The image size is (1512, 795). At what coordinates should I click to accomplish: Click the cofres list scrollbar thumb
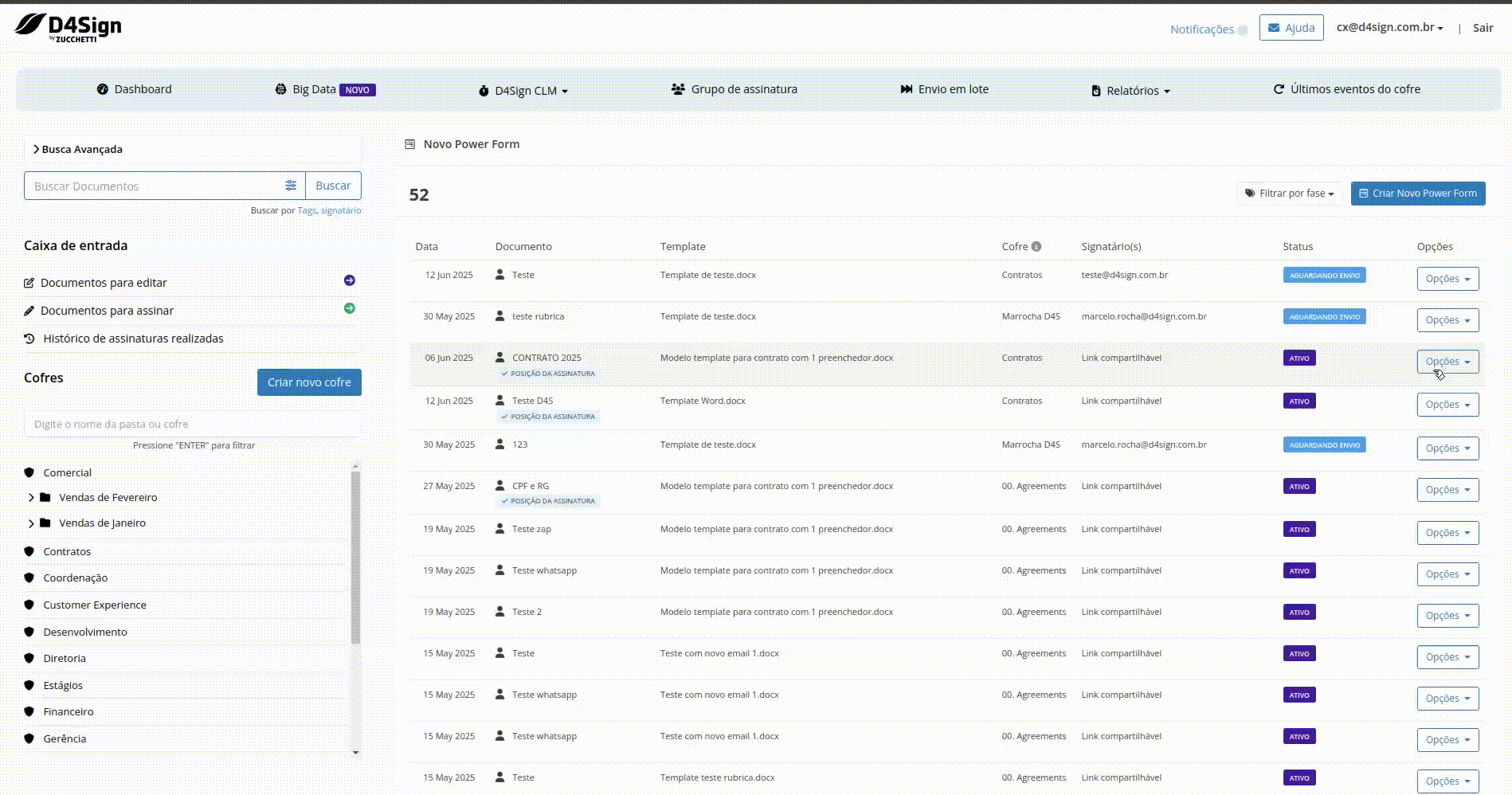355,558
